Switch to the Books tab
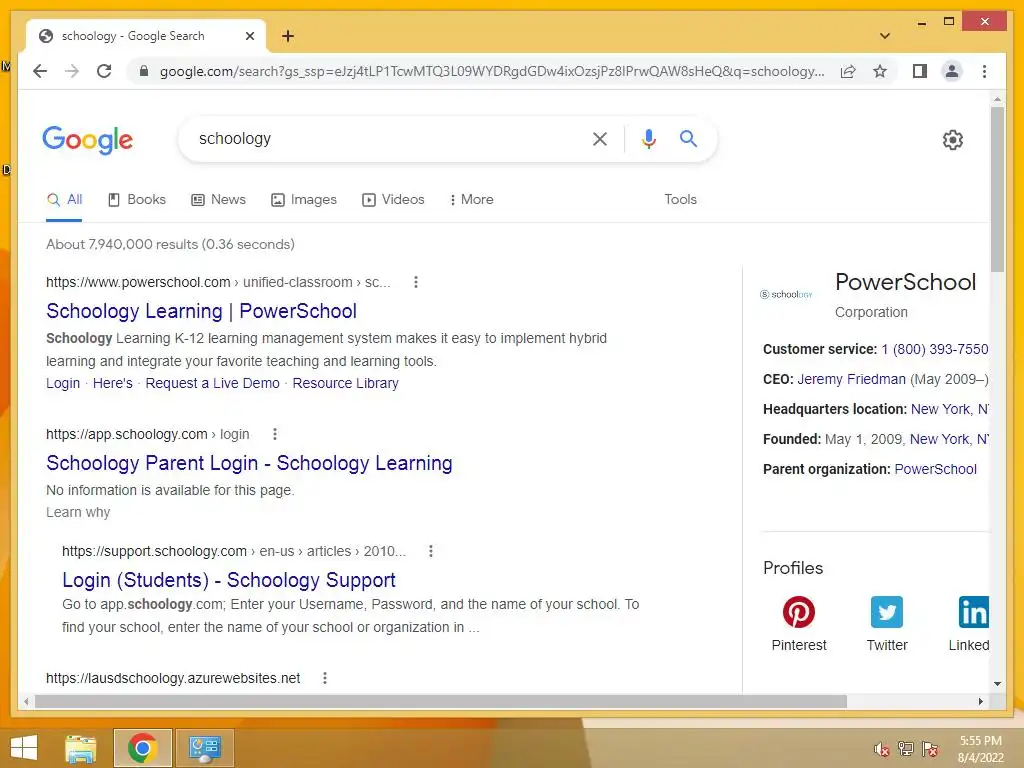 coord(136,200)
